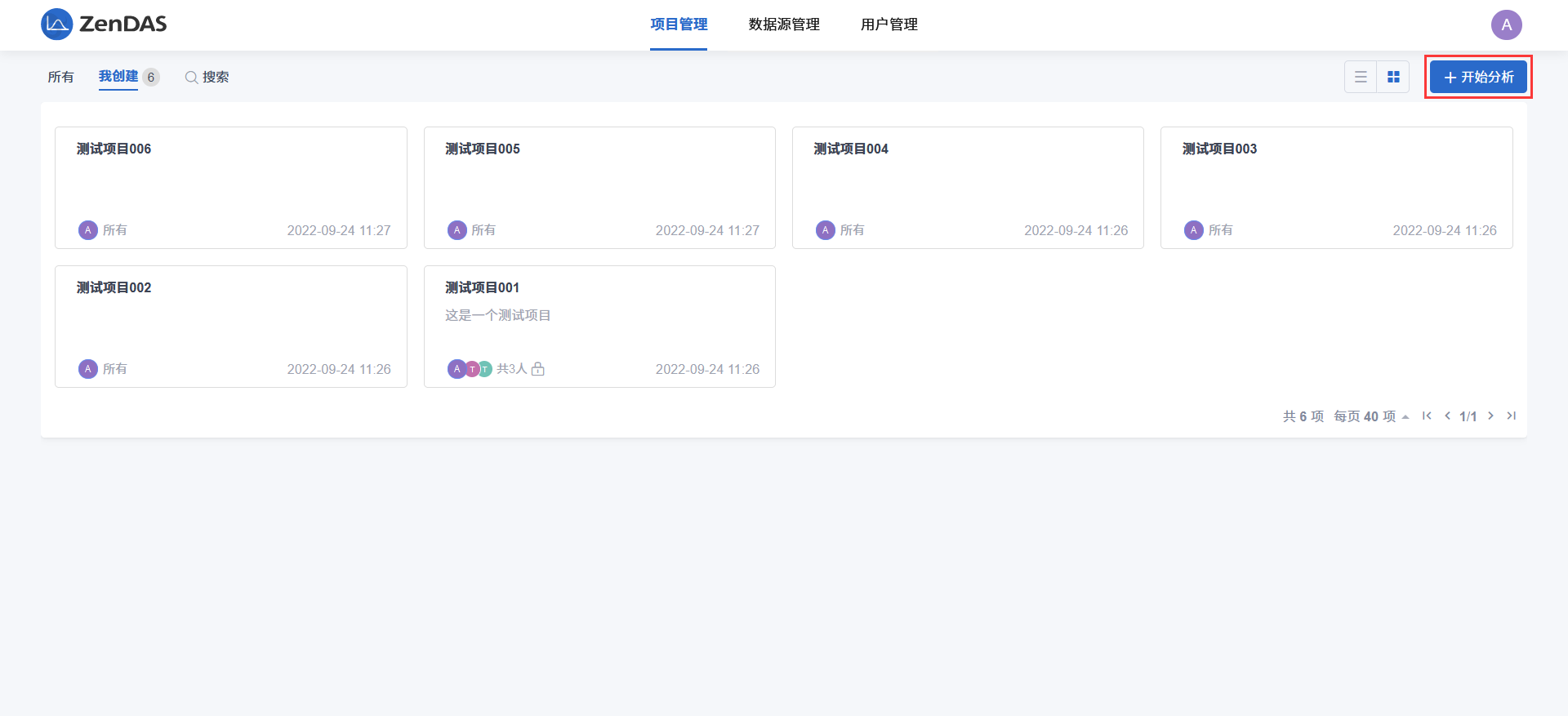Jump to the last page
The image size is (1568, 716).
pos(1511,416)
